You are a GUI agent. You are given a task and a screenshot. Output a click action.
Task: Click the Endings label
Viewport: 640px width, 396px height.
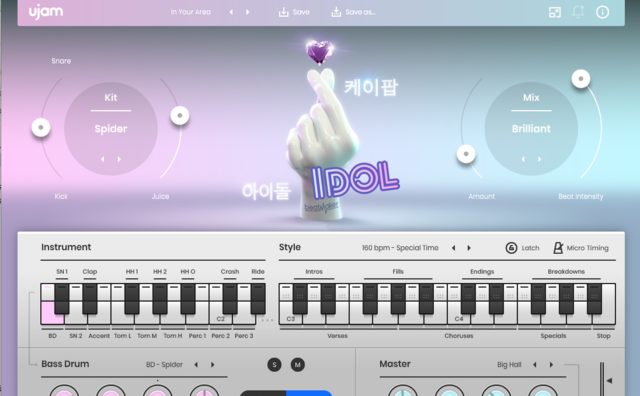(482, 271)
